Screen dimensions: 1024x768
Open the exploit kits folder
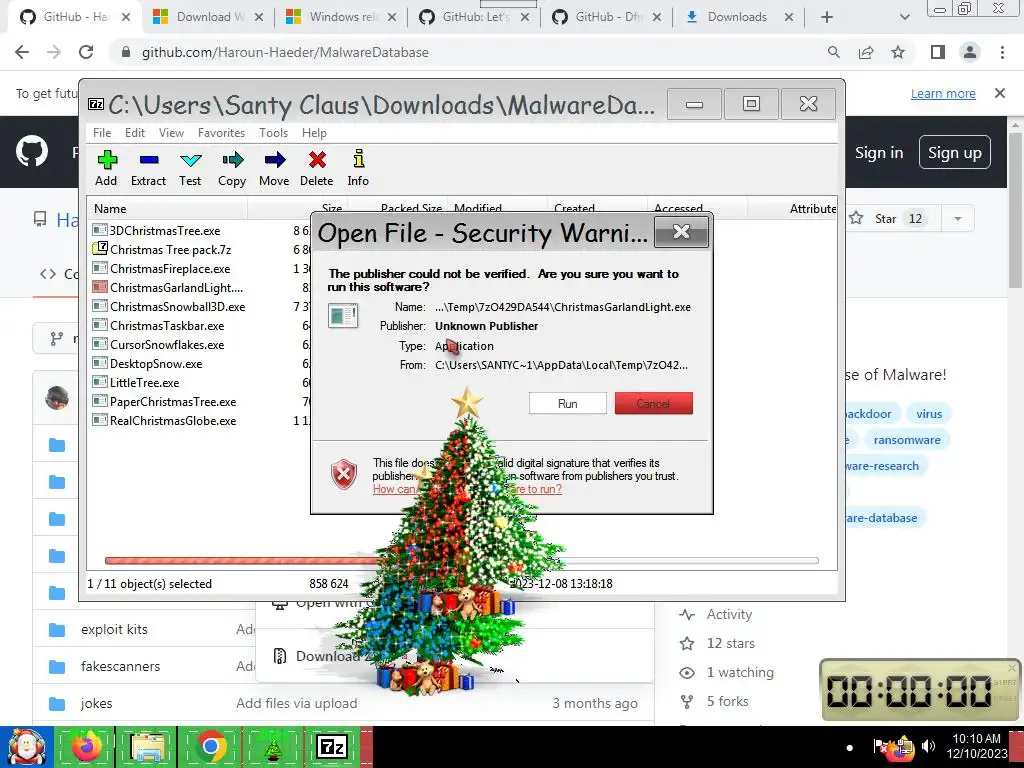coord(114,630)
